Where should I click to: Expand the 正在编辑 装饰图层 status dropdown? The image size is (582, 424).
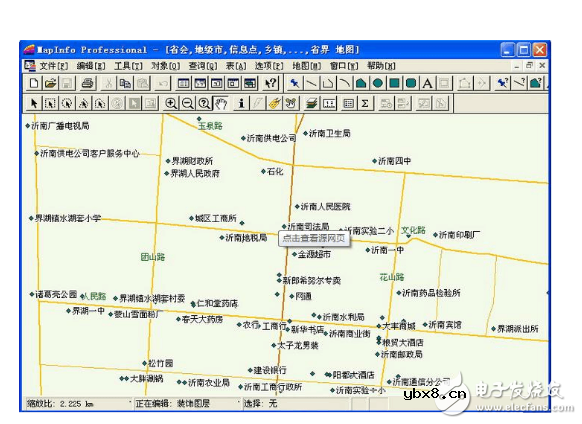pyautogui.click(x=239, y=403)
